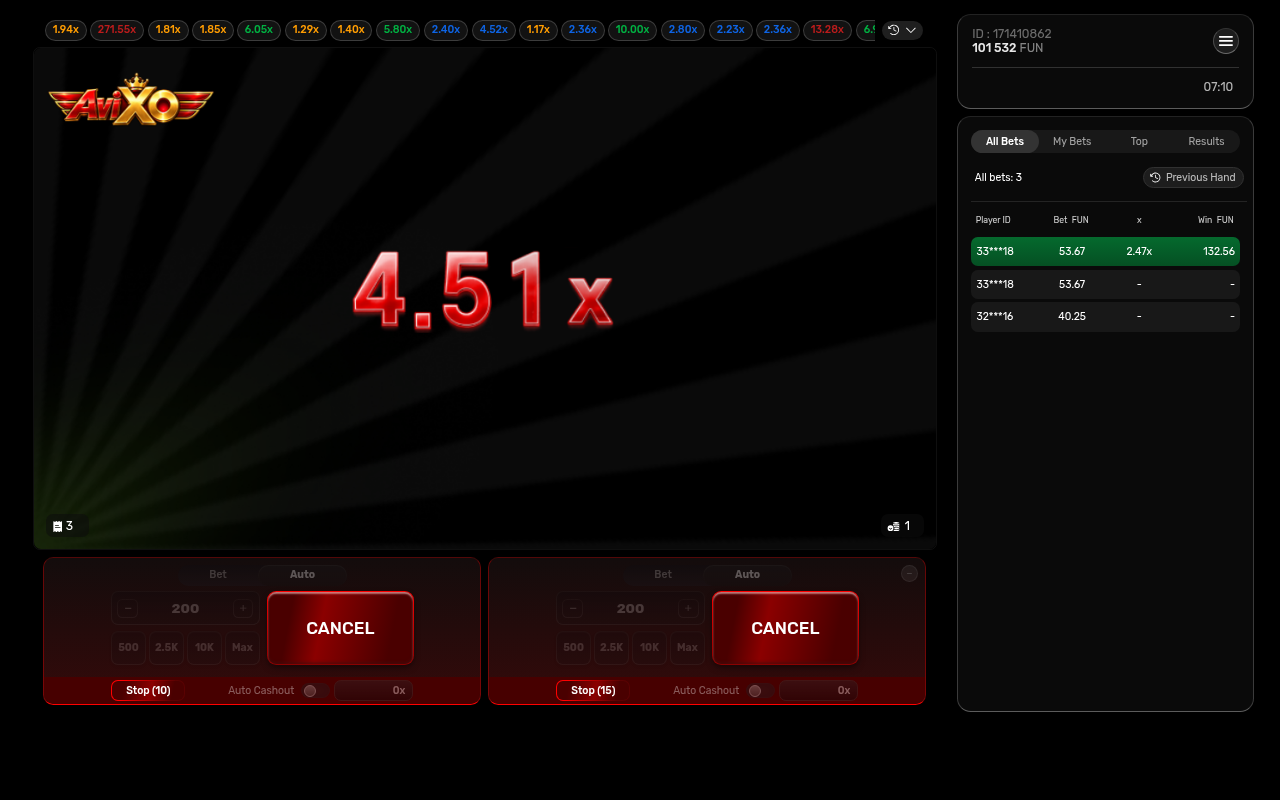Select Auto tab in second panel
Image resolution: width=1280 pixels, height=800 pixels.
(747, 574)
